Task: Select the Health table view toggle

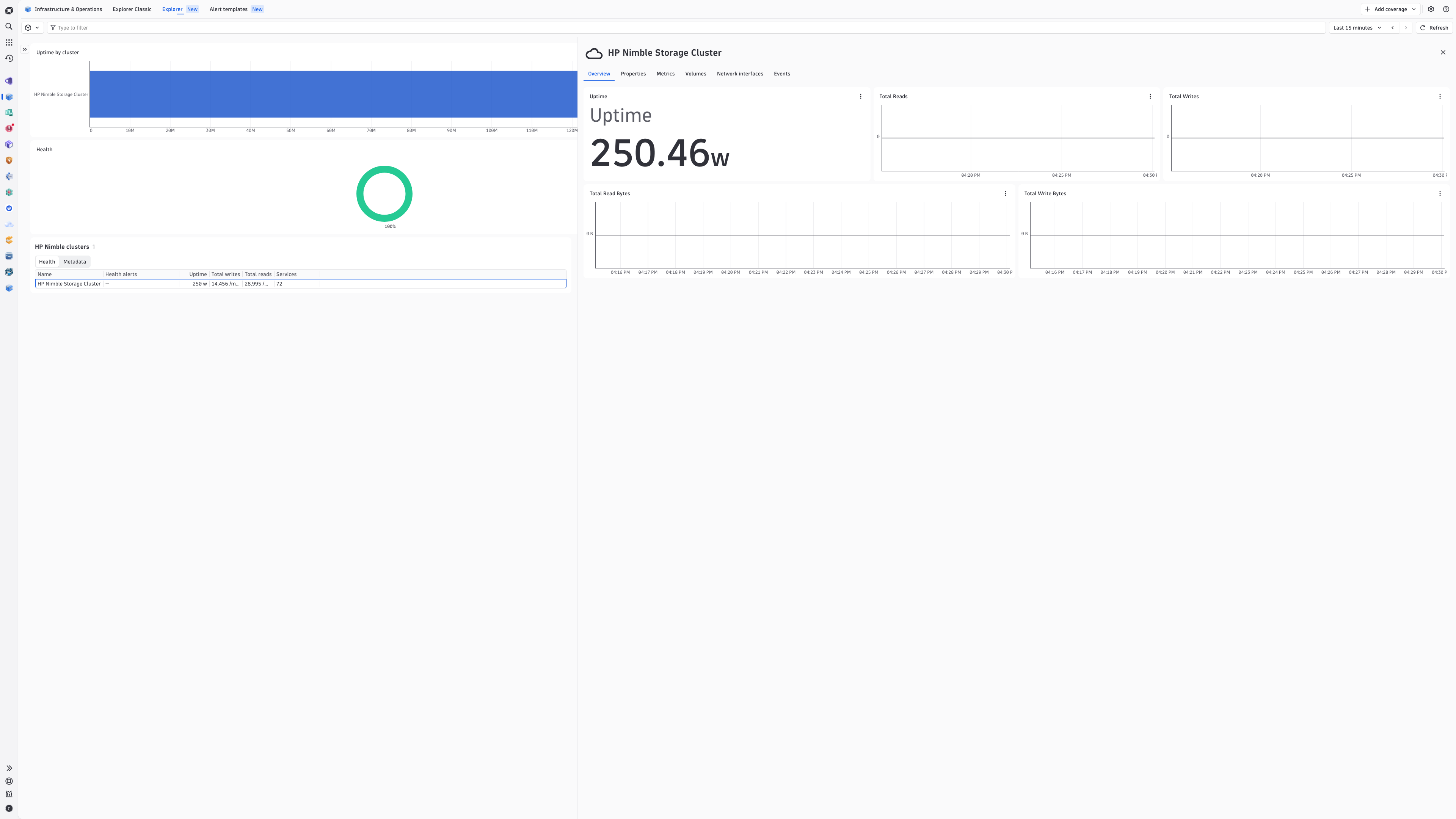Action: tap(47, 262)
